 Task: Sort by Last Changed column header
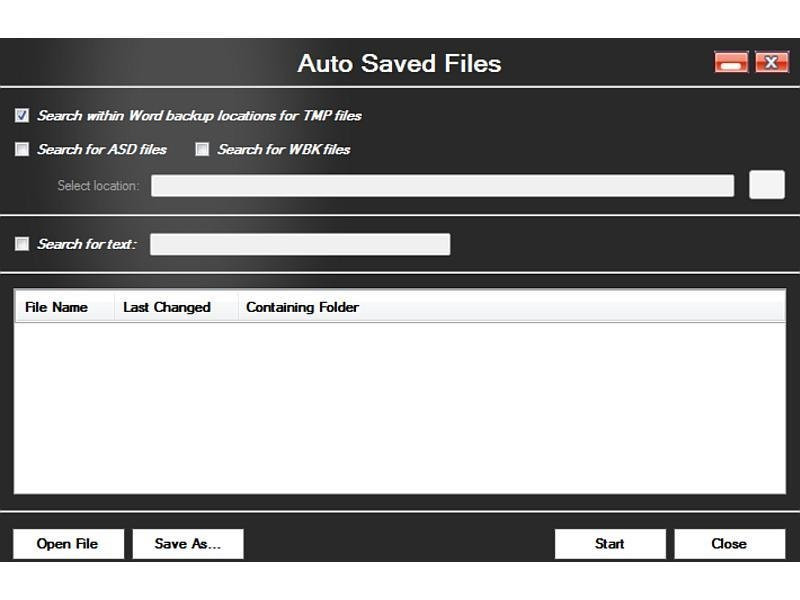[x=176, y=307]
